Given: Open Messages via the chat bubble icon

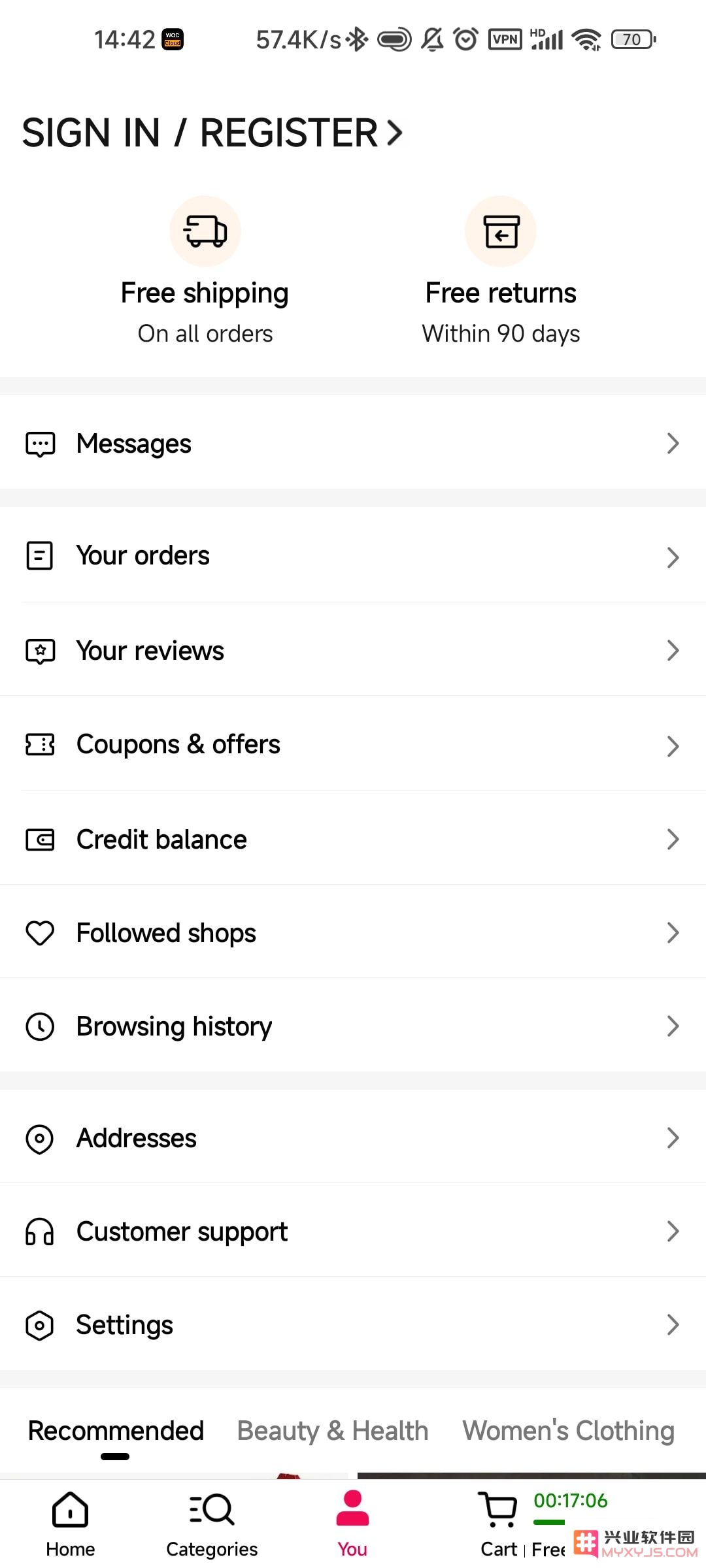Looking at the screenshot, I should (x=40, y=444).
